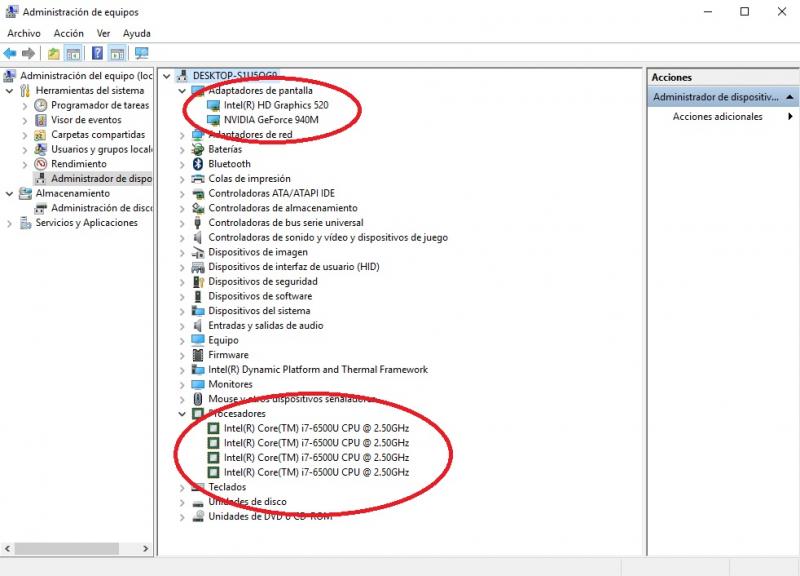The height and width of the screenshot is (576, 800).
Task: Select Controladoras de almacenamiento
Action: pos(283,208)
